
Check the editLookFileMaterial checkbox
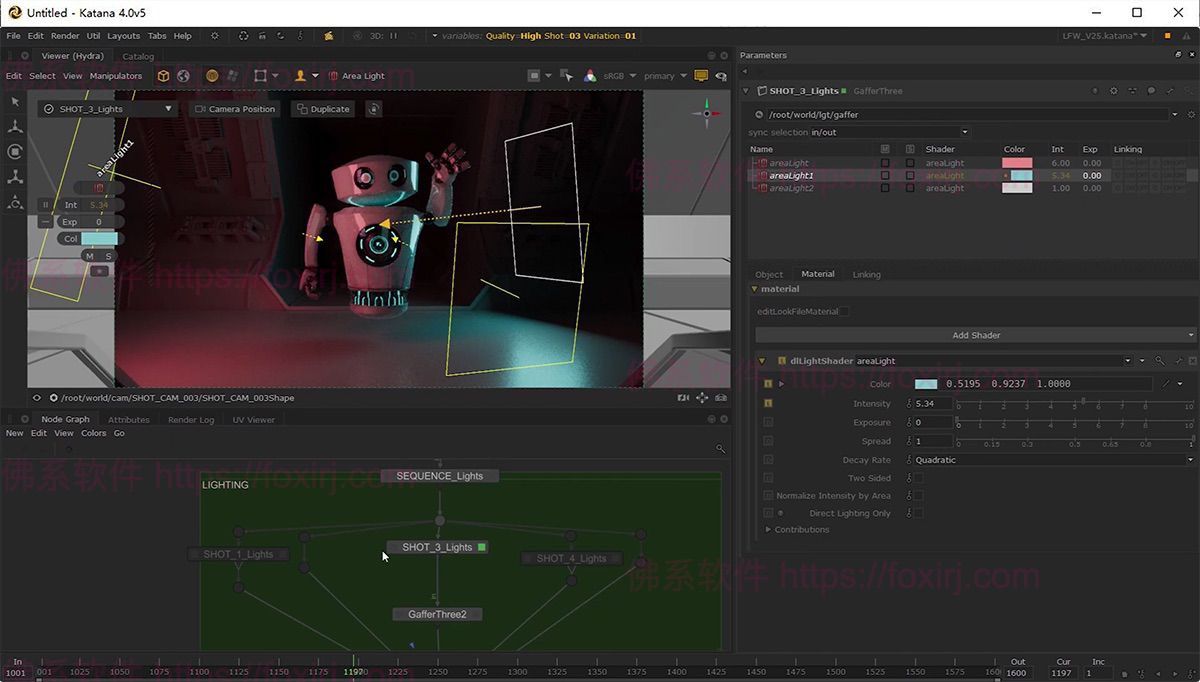(844, 312)
